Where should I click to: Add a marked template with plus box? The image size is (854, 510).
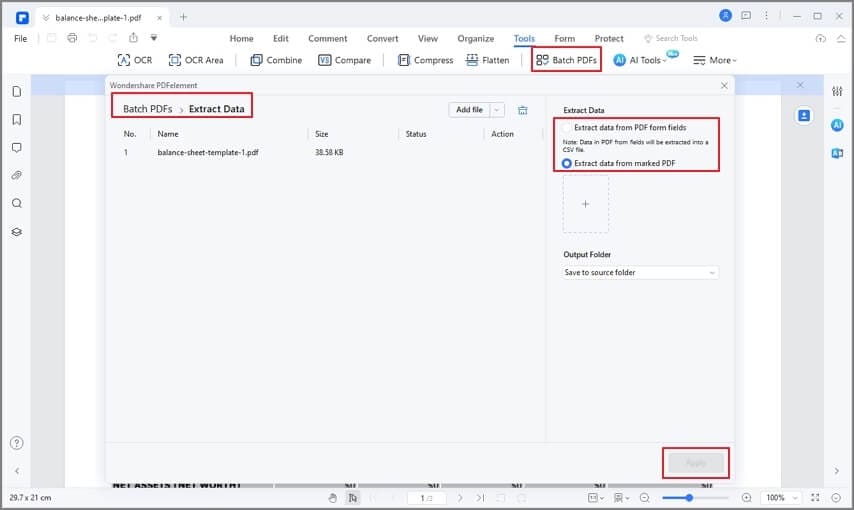click(x=585, y=204)
